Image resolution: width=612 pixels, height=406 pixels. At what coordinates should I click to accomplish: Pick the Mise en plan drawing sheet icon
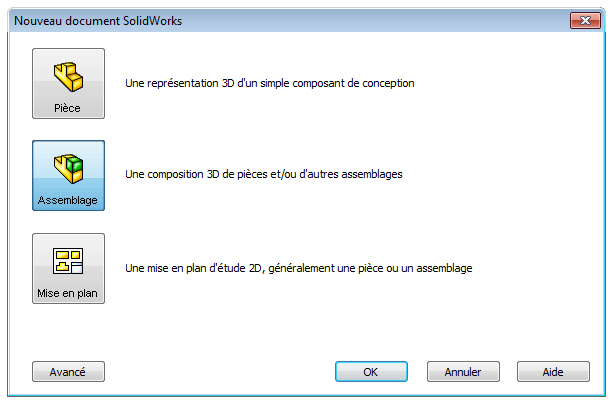pyautogui.click(x=68, y=261)
